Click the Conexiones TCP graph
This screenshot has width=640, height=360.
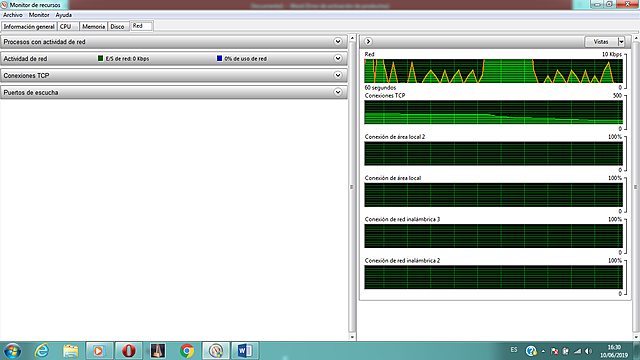493,112
